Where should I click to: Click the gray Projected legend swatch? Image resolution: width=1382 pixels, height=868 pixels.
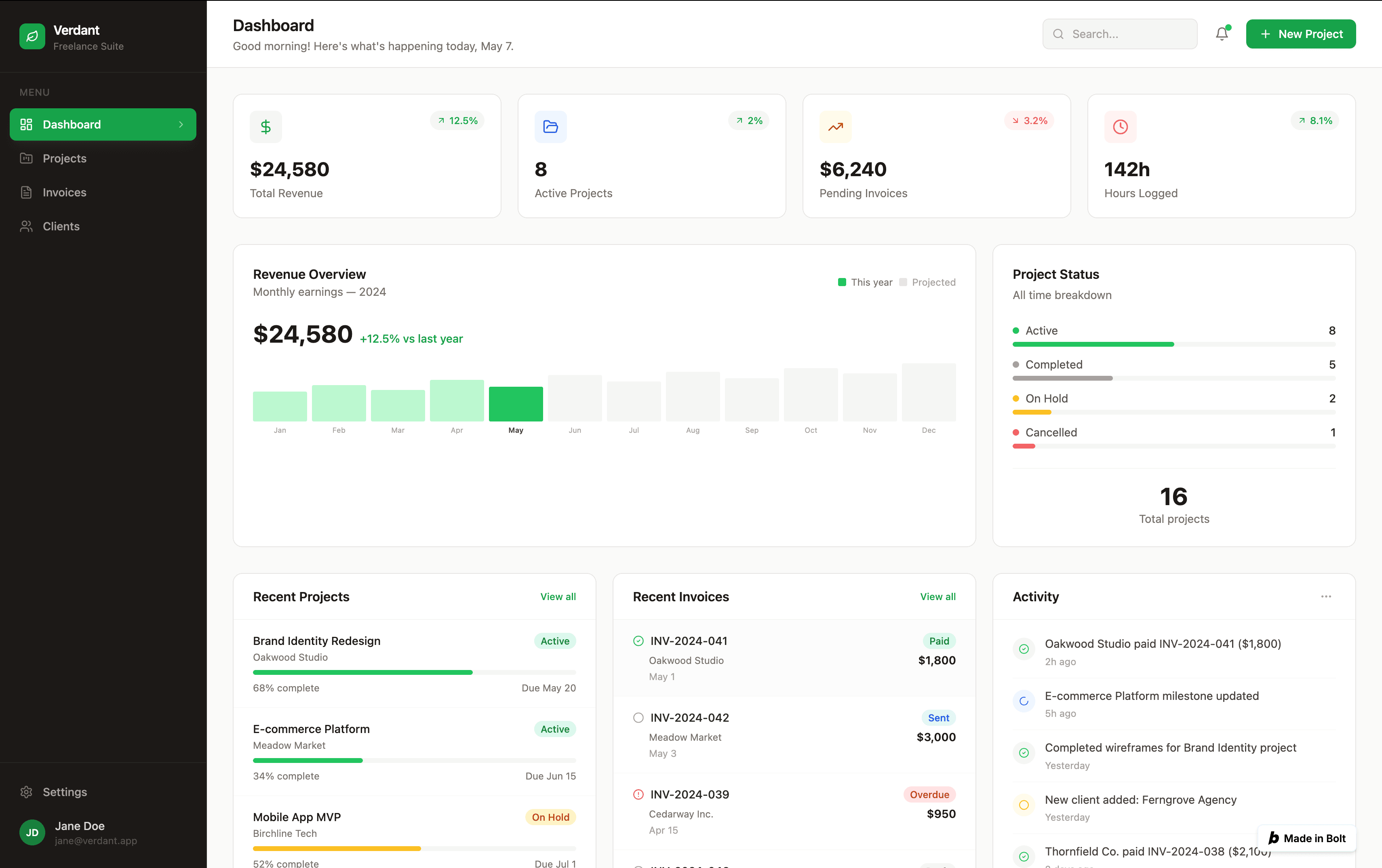click(x=903, y=282)
